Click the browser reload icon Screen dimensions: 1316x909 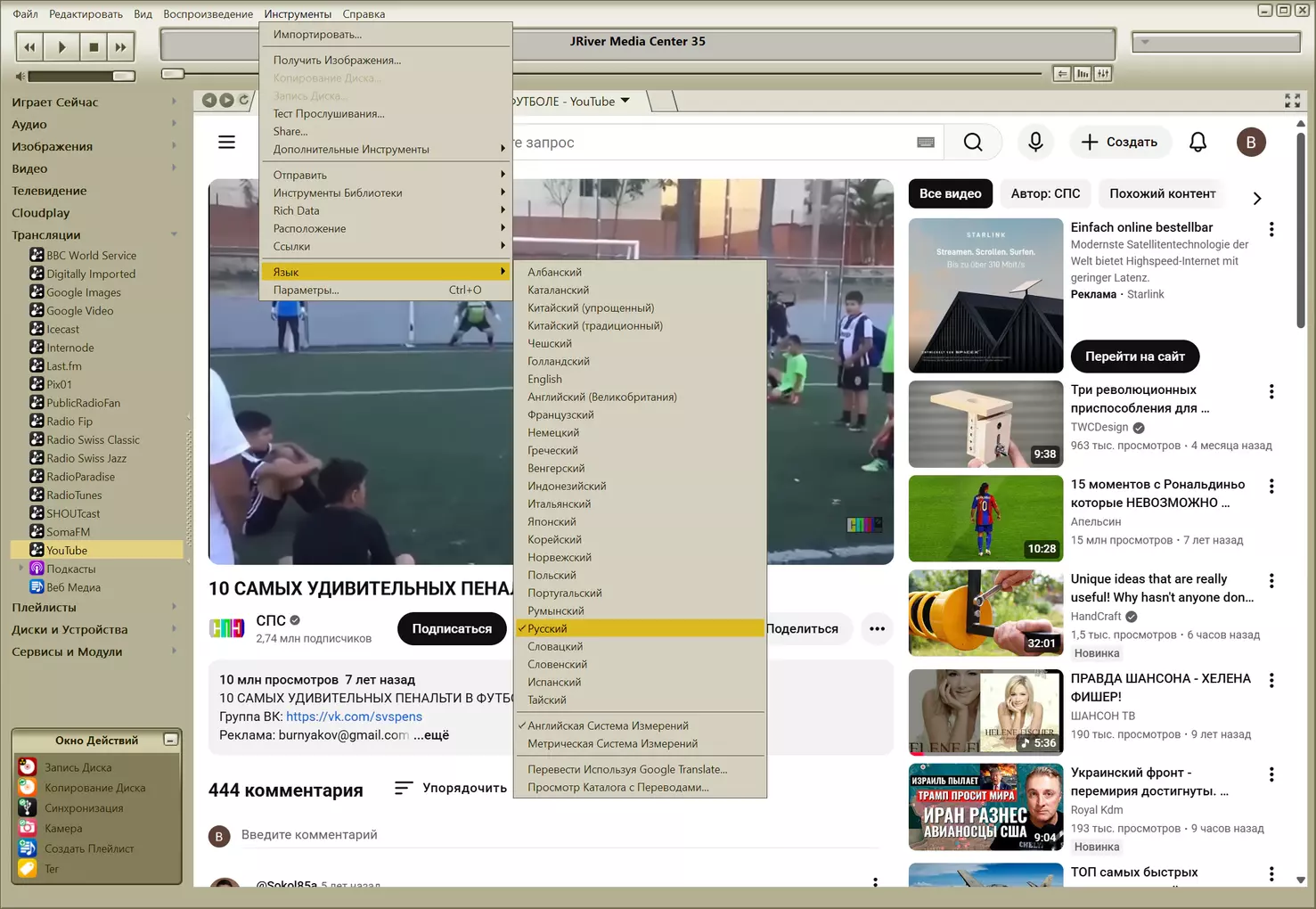[244, 101]
